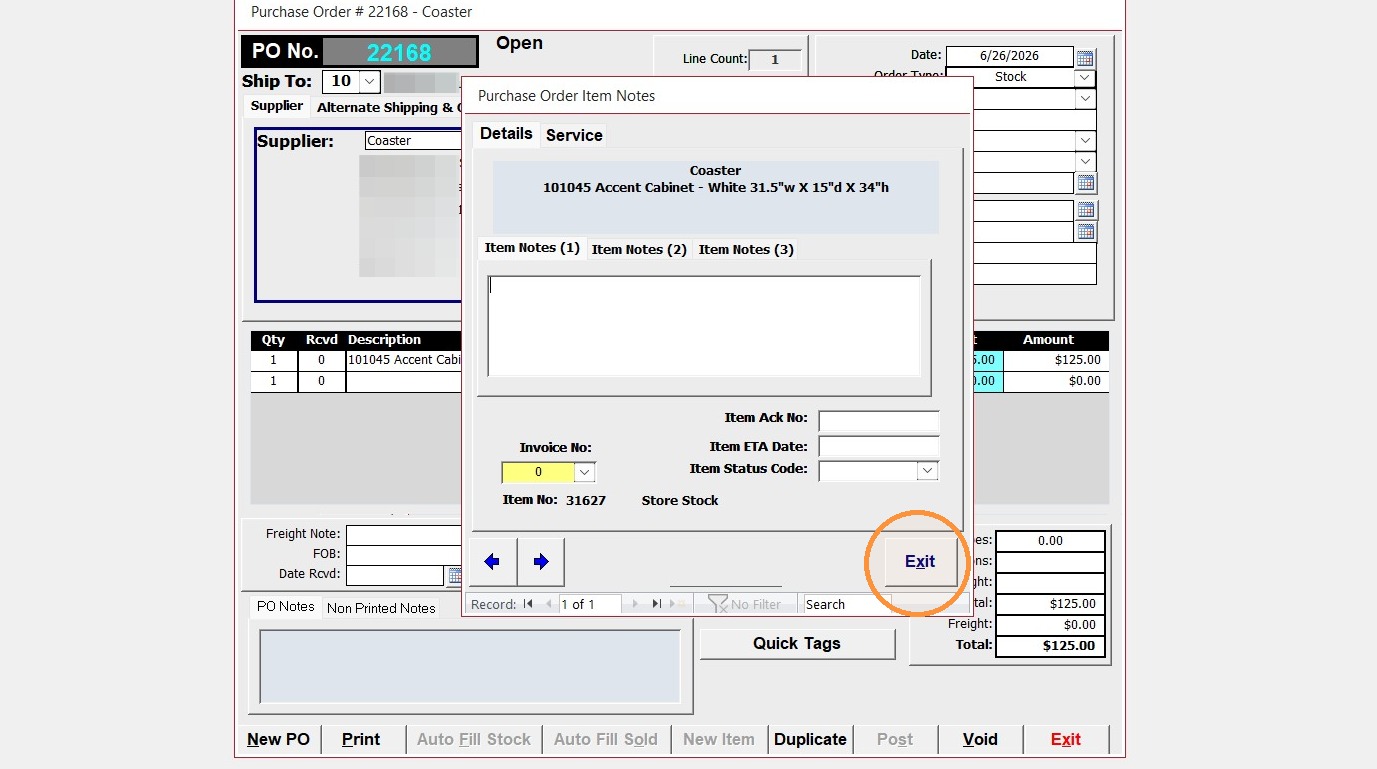Click the Item Ack No field

(x=879, y=421)
